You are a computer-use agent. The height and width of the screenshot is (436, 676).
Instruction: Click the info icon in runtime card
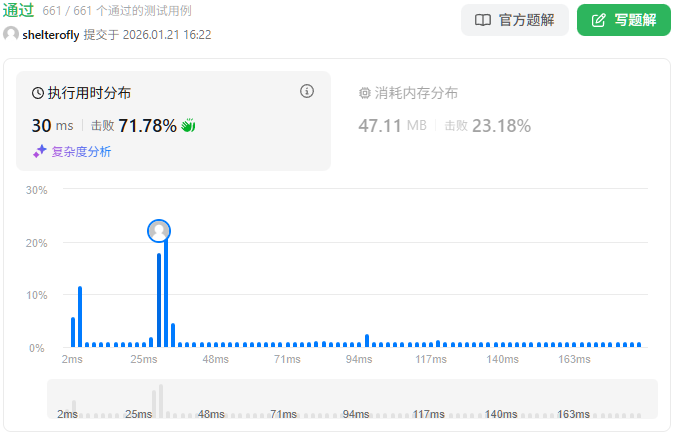[307, 92]
